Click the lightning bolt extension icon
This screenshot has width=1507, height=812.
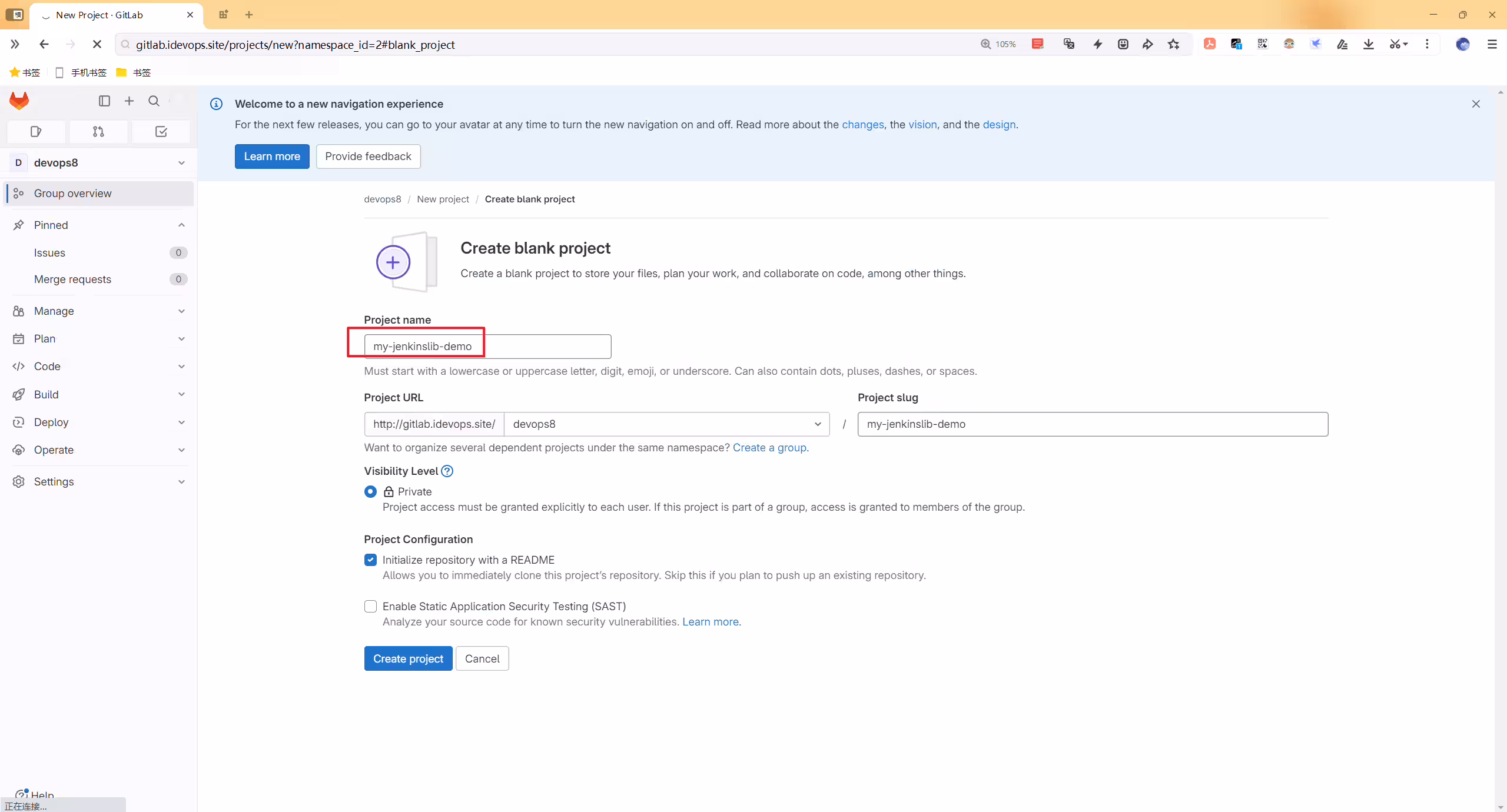tap(1098, 44)
